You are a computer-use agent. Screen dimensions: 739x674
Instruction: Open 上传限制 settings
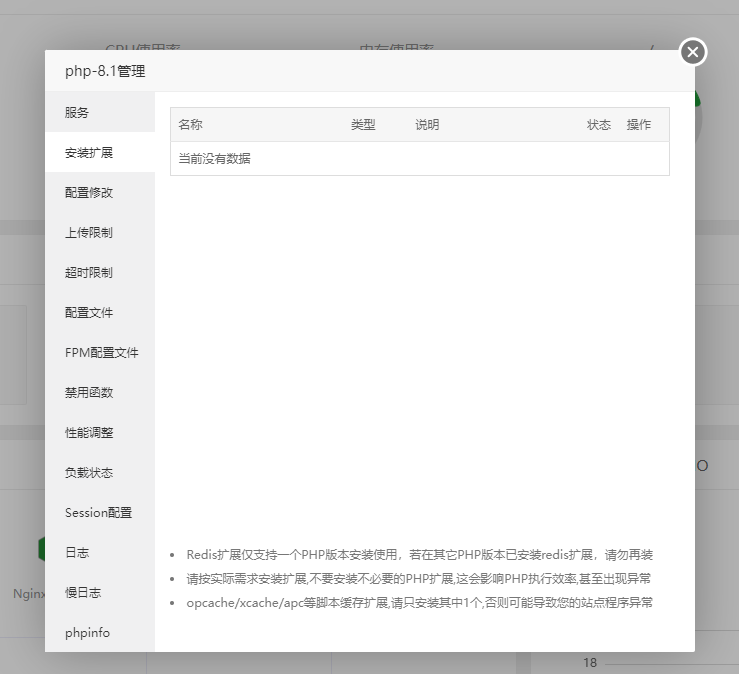100,232
